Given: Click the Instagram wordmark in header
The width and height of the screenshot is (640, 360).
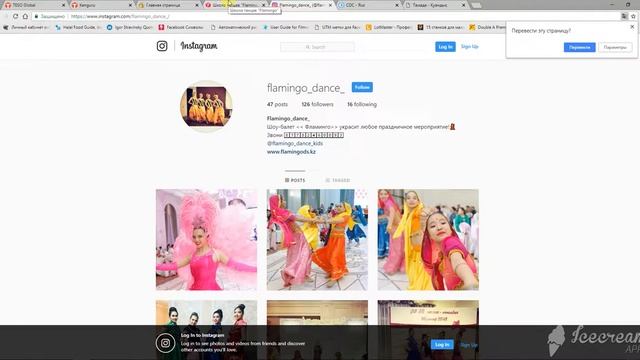Looking at the screenshot, I should tap(199, 46).
